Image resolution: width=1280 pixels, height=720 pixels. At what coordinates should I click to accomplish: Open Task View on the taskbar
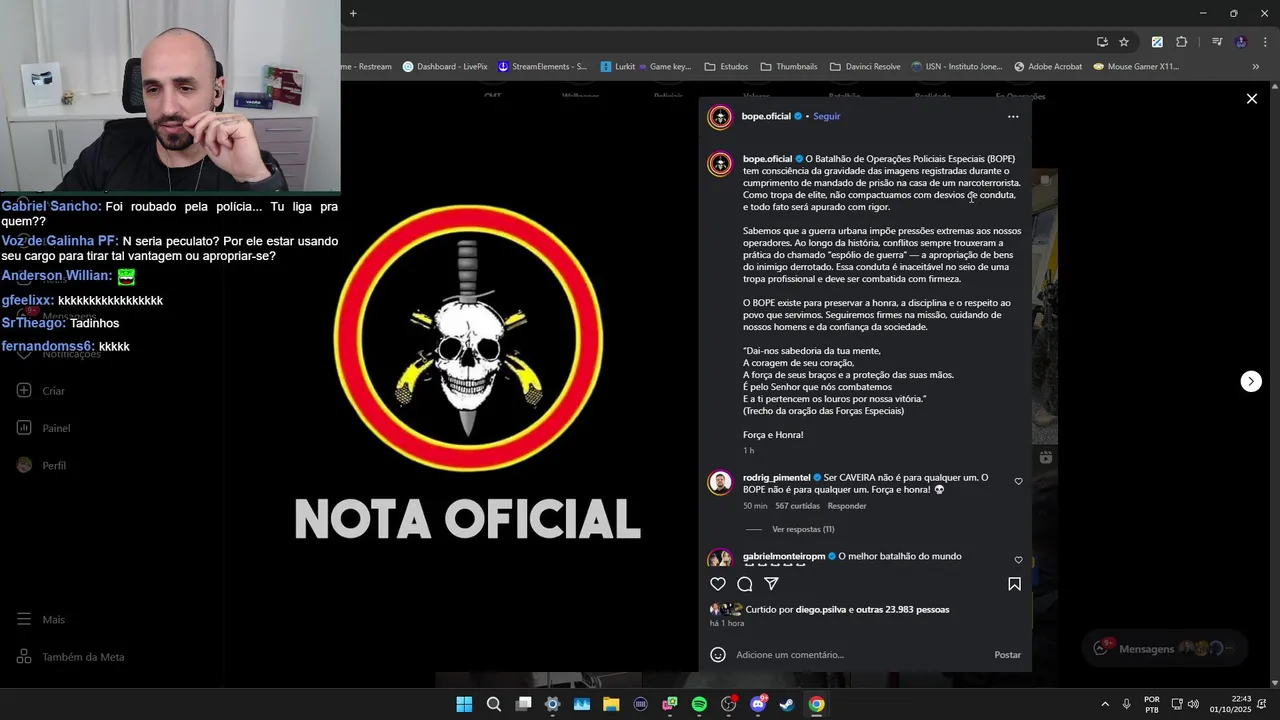(x=523, y=704)
